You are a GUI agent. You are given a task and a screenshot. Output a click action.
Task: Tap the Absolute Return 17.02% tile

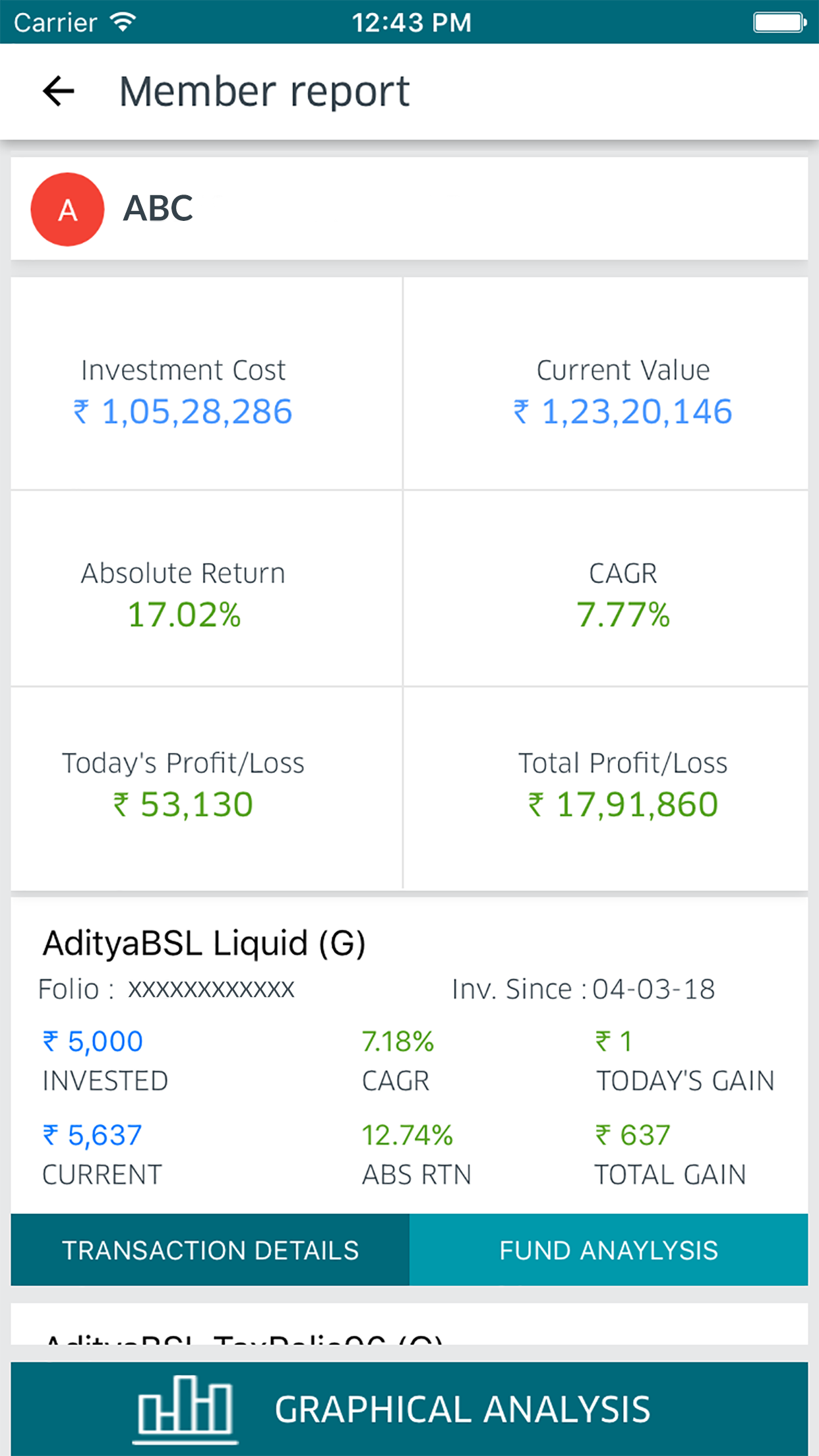click(206, 589)
